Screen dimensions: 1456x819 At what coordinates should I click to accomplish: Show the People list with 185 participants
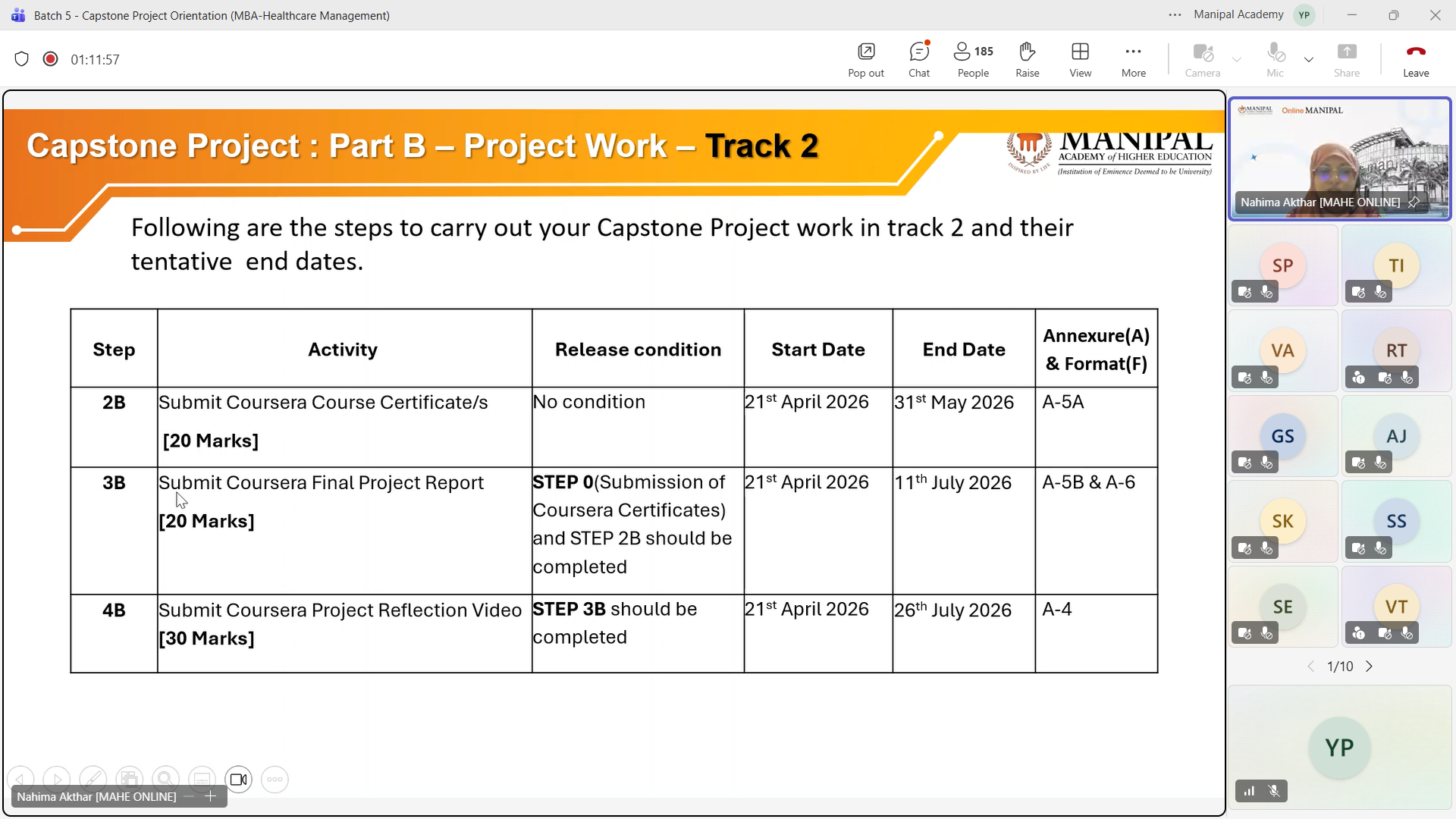(x=973, y=59)
